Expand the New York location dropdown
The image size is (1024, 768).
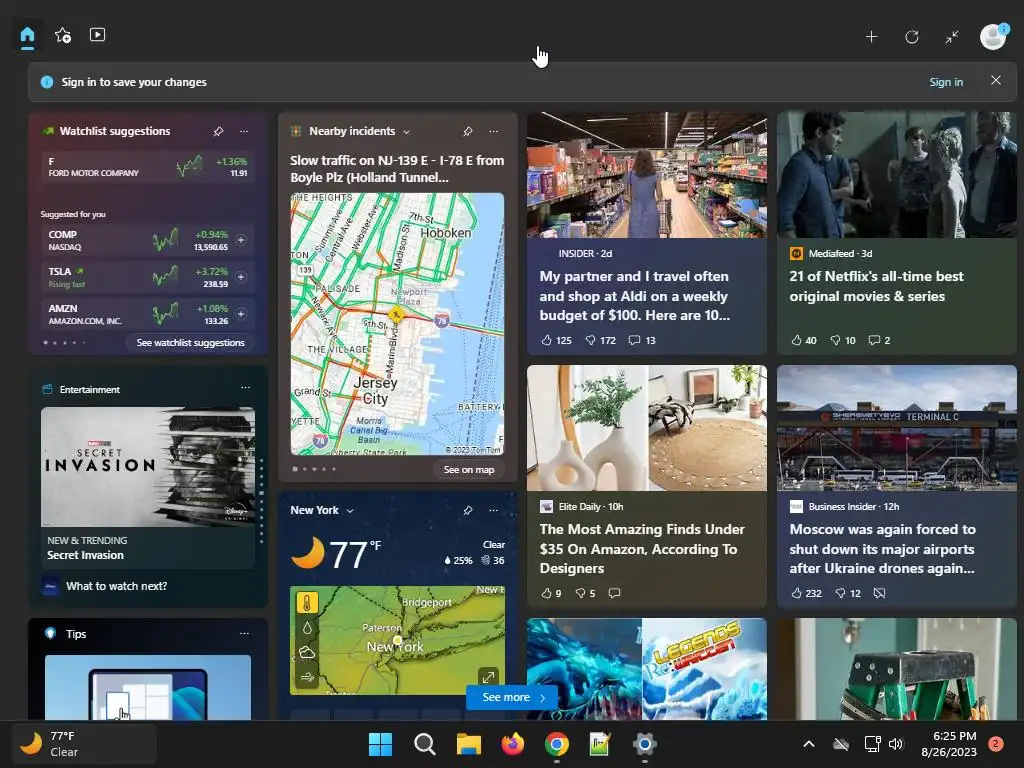coord(350,511)
